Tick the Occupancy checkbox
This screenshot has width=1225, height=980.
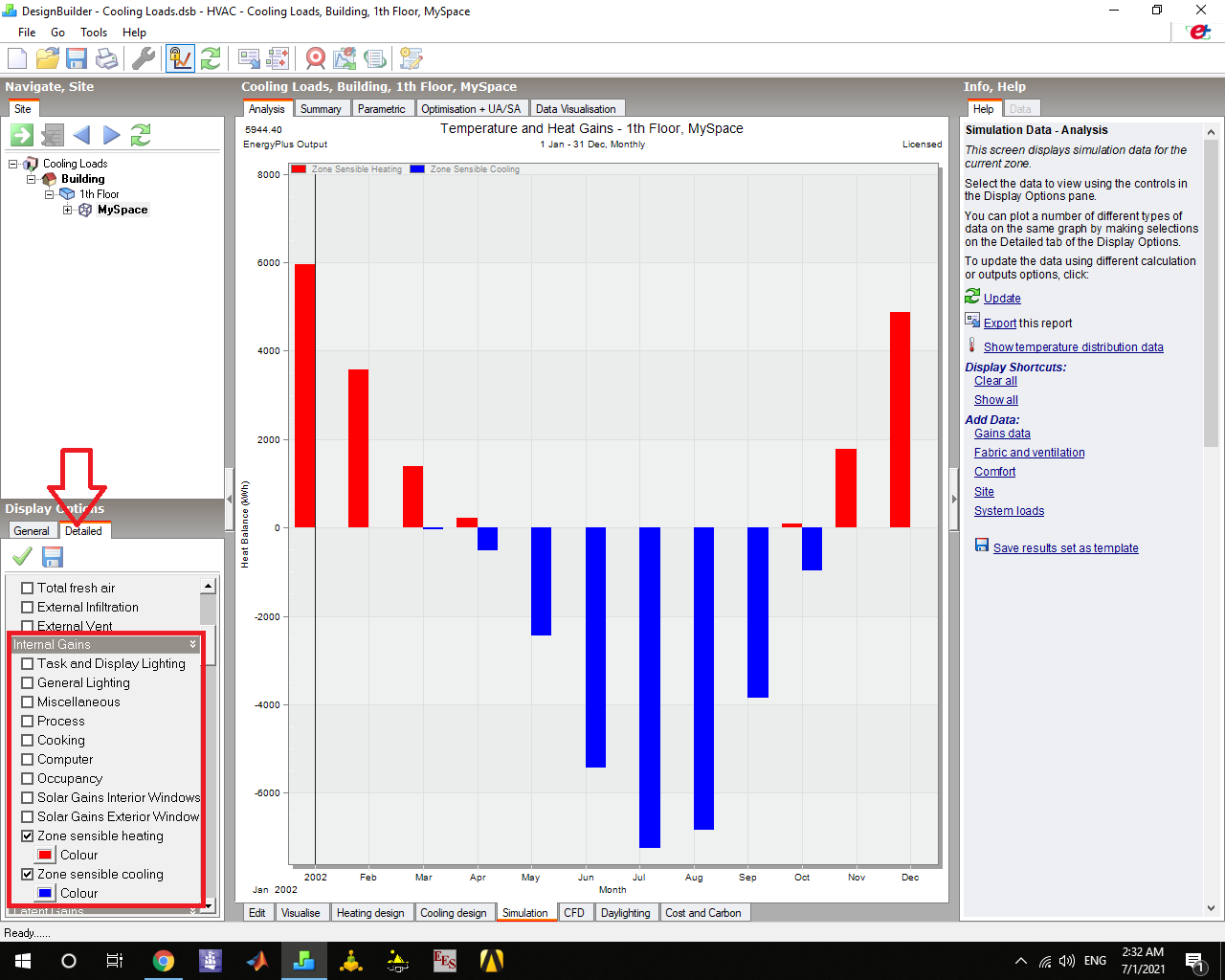(28, 778)
